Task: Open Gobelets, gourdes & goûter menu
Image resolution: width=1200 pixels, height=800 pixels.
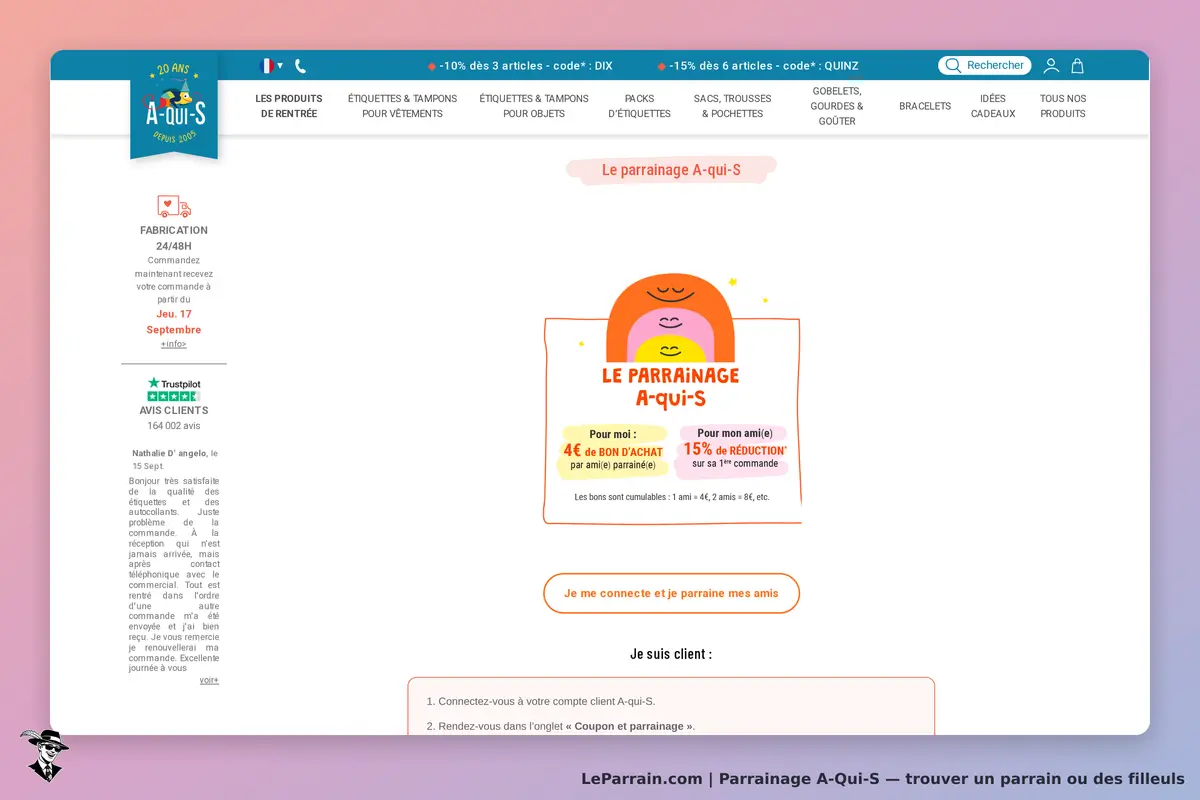Action: point(837,106)
